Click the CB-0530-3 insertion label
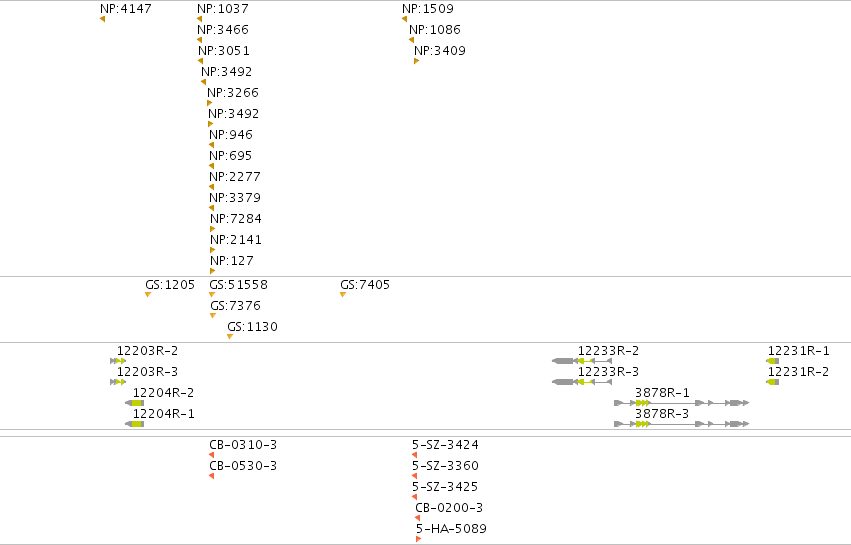The height and width of the screenshot is (545, 851). tap(243, 466)
